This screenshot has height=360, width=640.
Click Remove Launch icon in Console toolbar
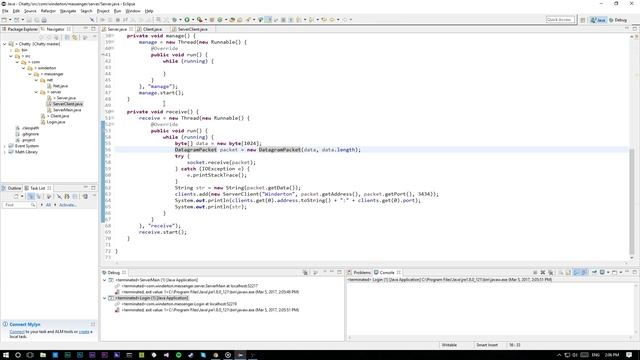[x=543, y=272]
